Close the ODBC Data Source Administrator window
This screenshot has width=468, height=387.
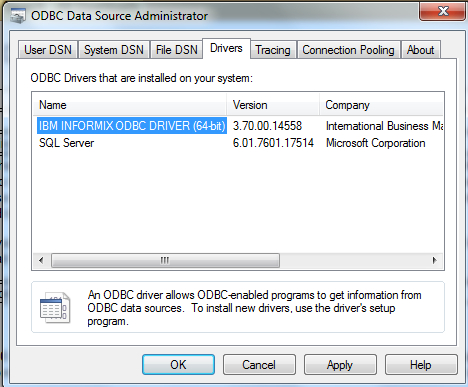click(442, 11)
